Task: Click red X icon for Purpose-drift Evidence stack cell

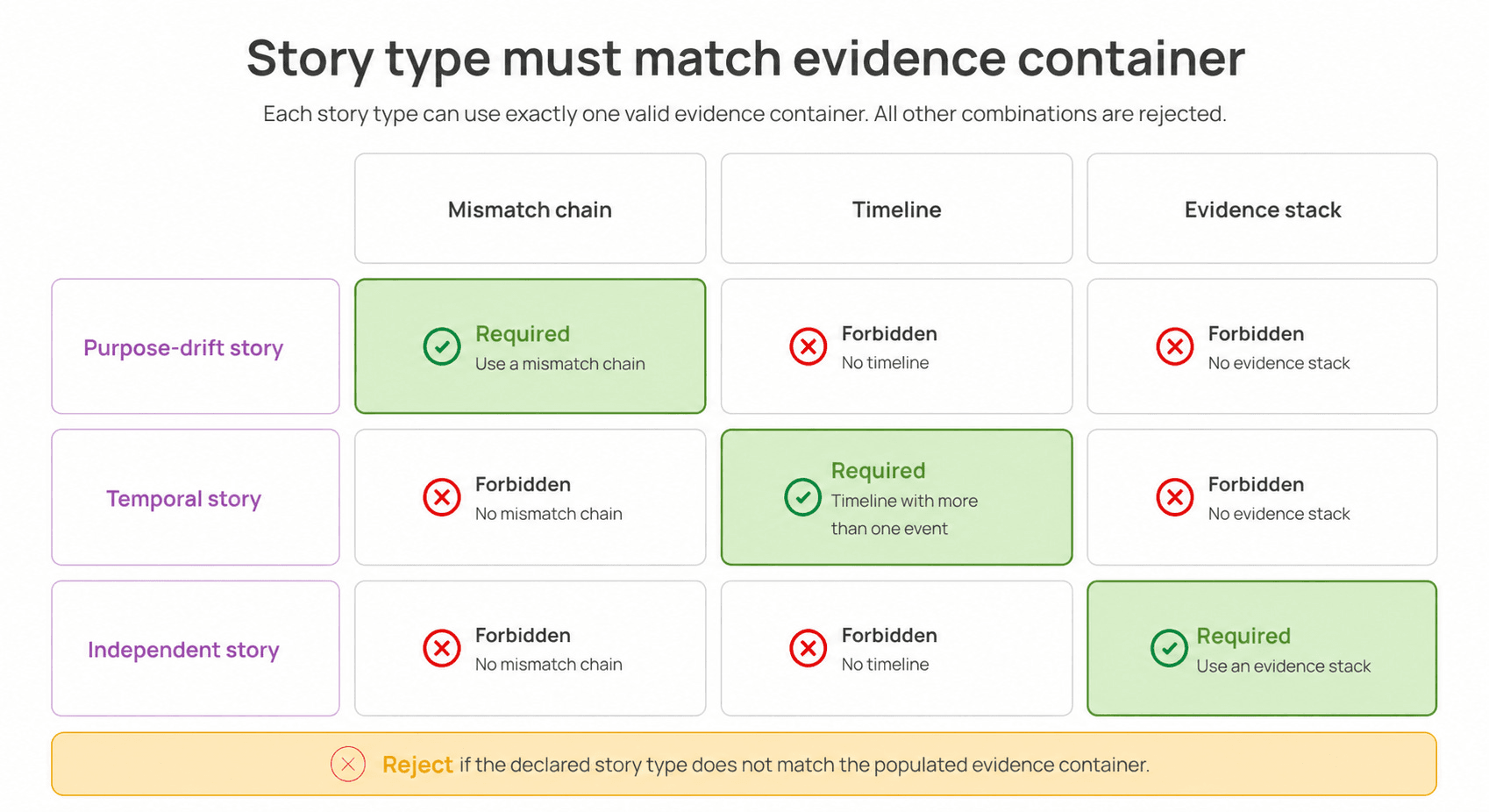Action: click(x=1175, y=346)
